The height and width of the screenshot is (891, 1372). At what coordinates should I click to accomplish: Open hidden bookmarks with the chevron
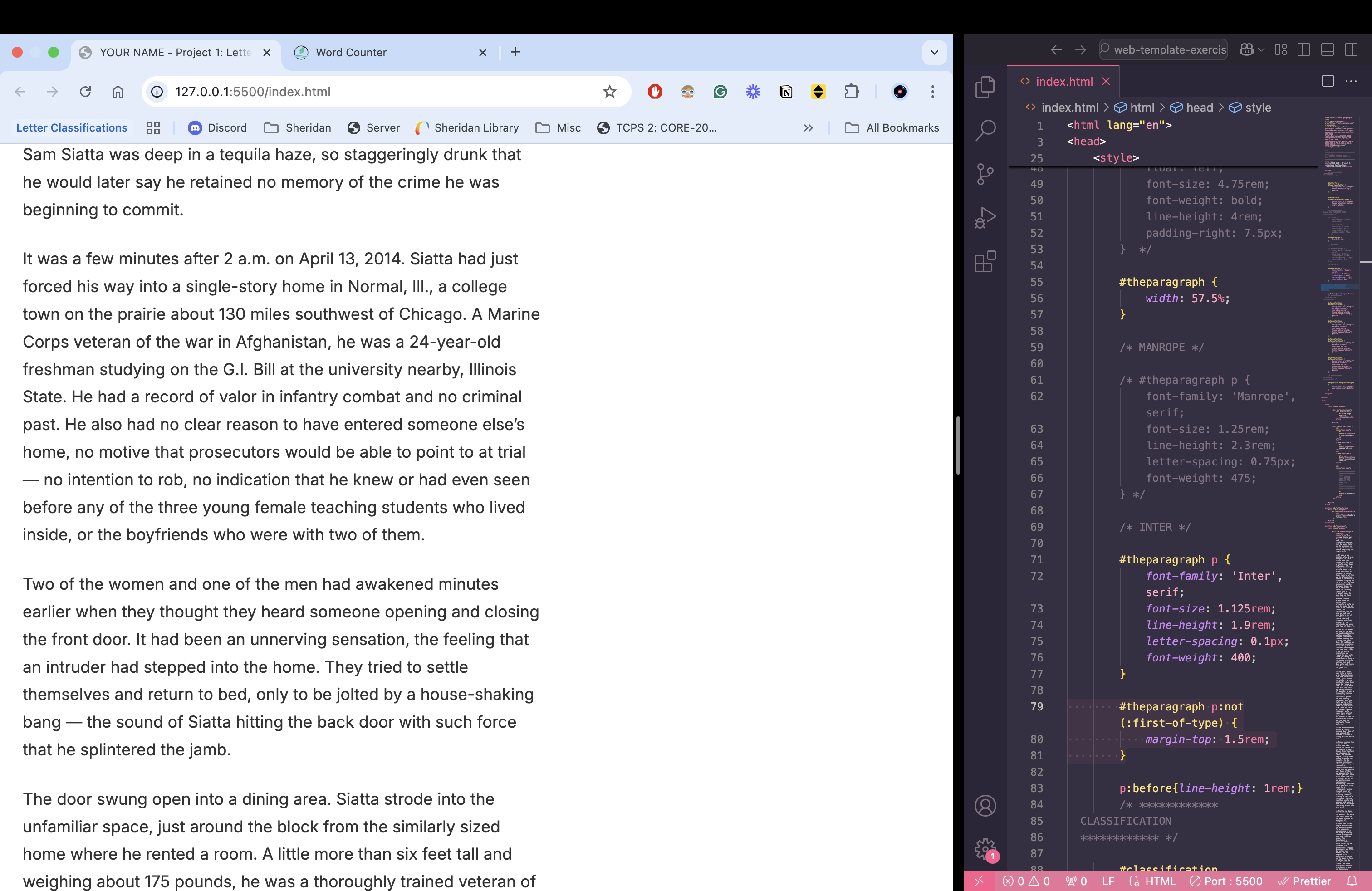tap(808, 128)
